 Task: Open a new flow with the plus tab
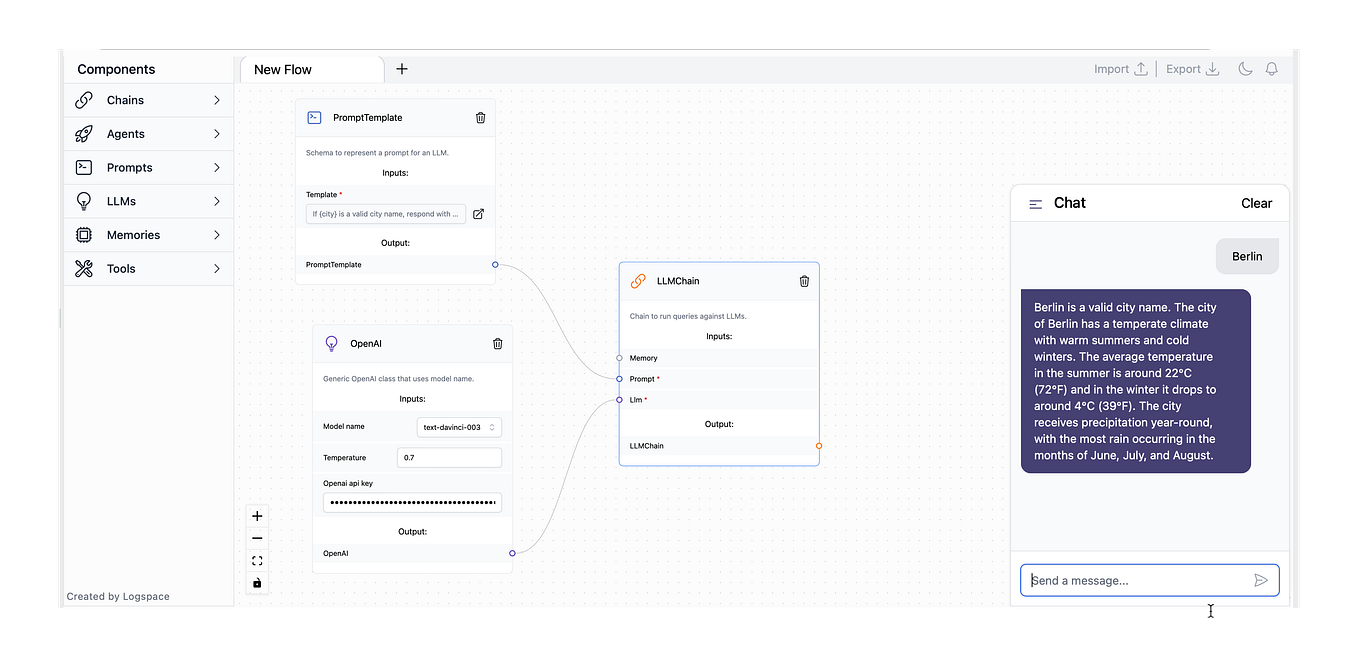point(402,69)
